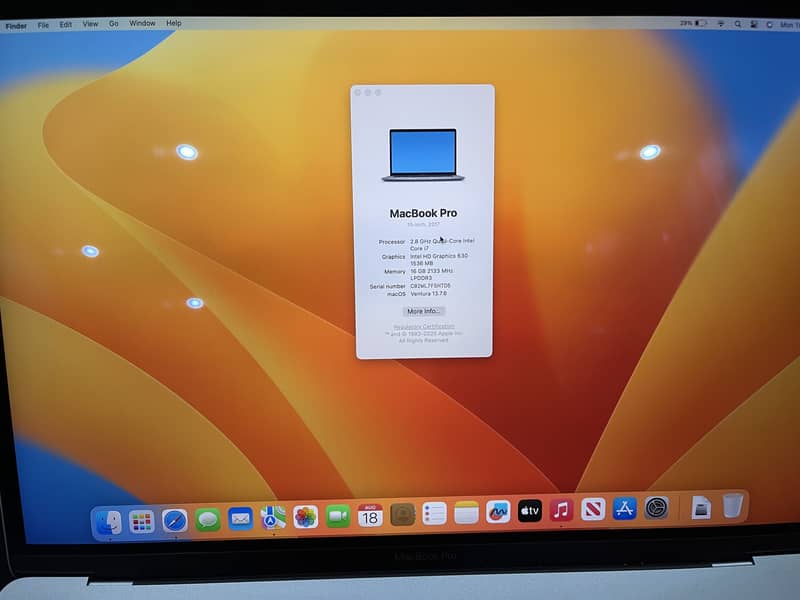Open the News app
The height and width of the screenshot is (600, 800).
(x=593, y=509)
